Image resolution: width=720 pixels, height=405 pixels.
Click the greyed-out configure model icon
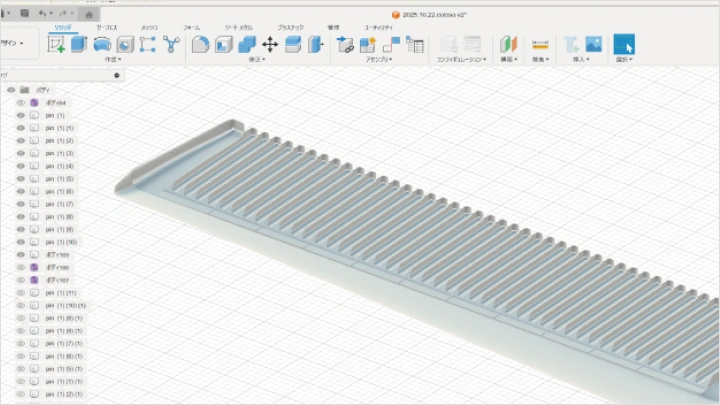pyautogui.click(x=449, y=45)
